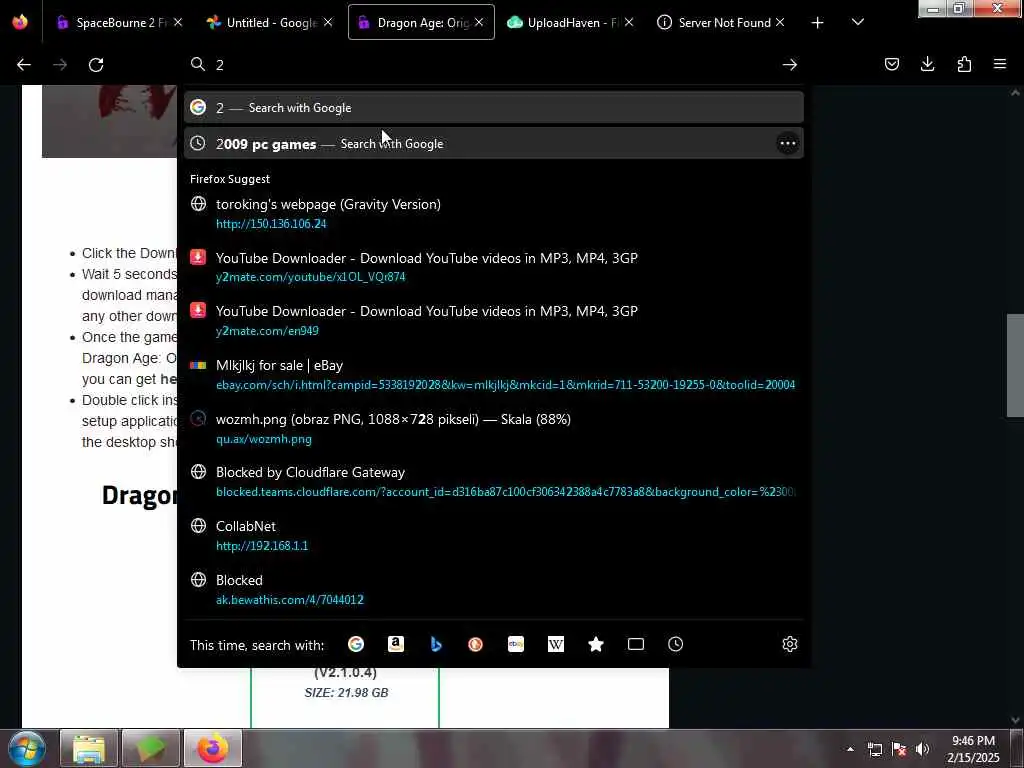Image resolution: width=1024 pixels, height=768 pixels.
Task: Open three-dot menu for 2009 pc games
Action: (x=788, y=144)
